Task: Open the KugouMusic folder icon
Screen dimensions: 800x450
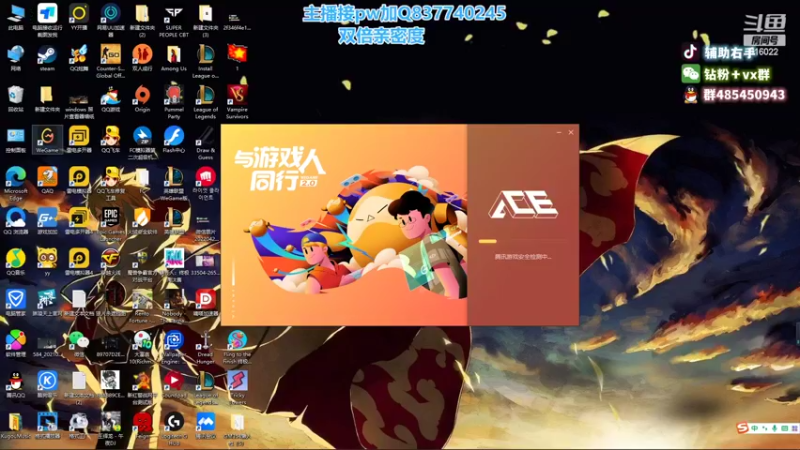Action: click(15, 425)
